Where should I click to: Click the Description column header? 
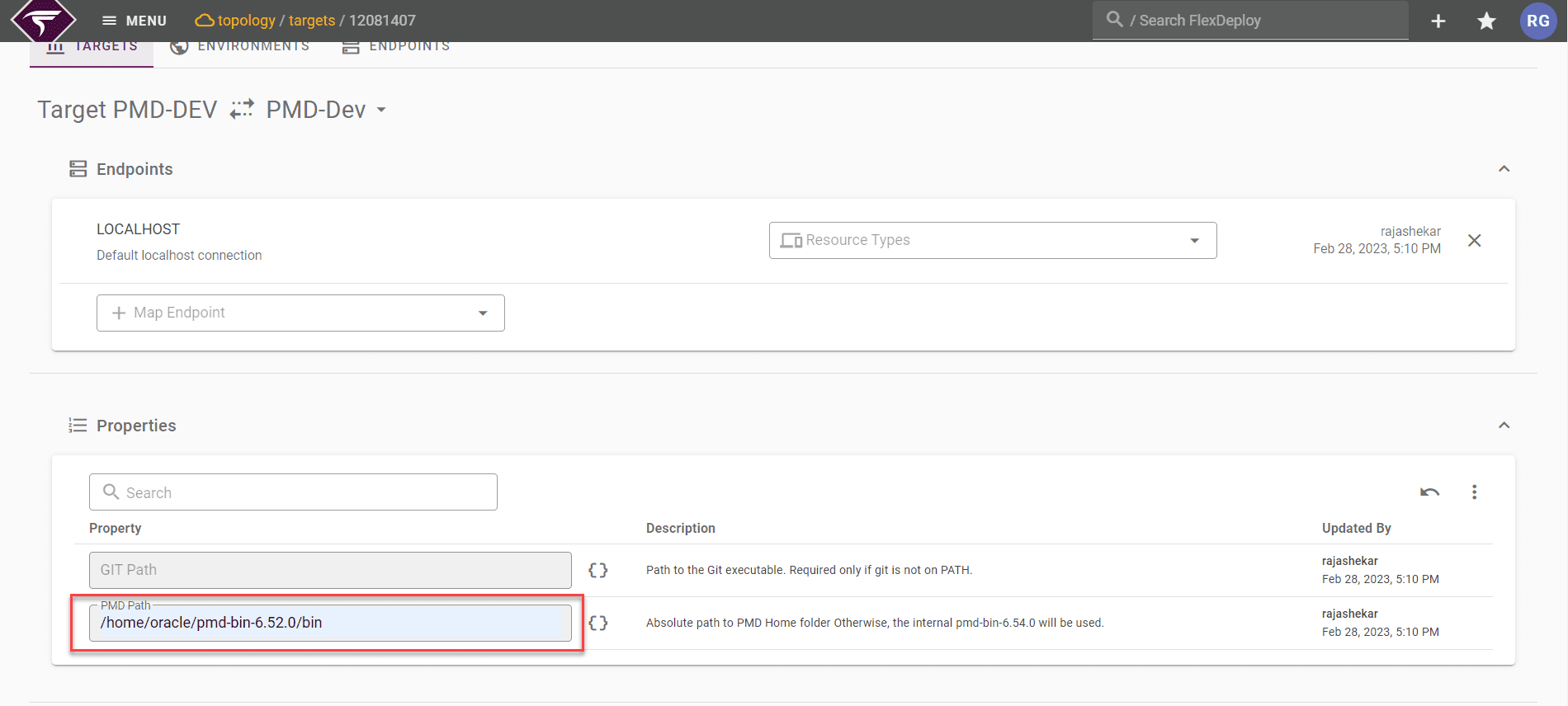point(681,528)
